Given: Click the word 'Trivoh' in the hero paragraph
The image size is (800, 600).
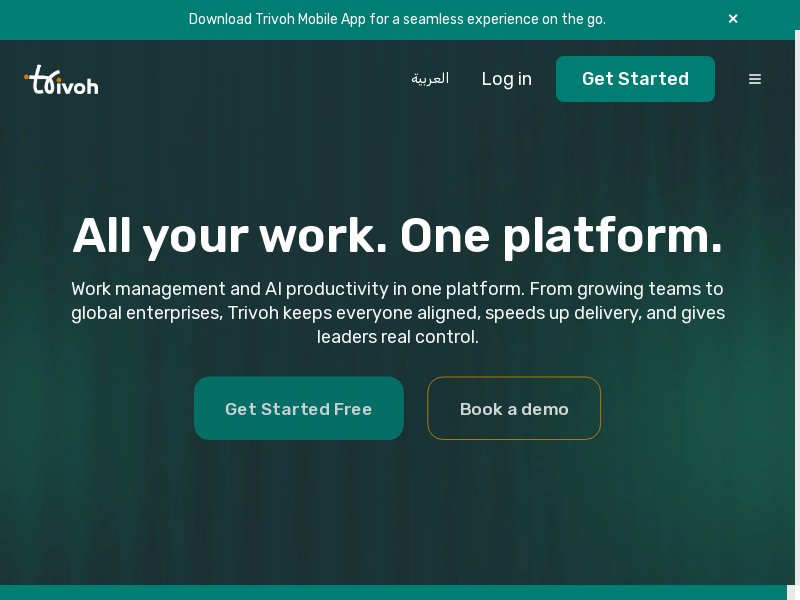Looking at the screenshot, I should [x=252, y=313].
